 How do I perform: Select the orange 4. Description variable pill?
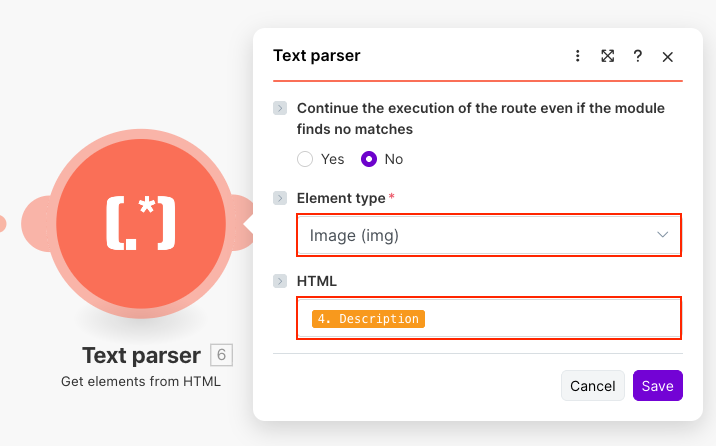[368, 319]
